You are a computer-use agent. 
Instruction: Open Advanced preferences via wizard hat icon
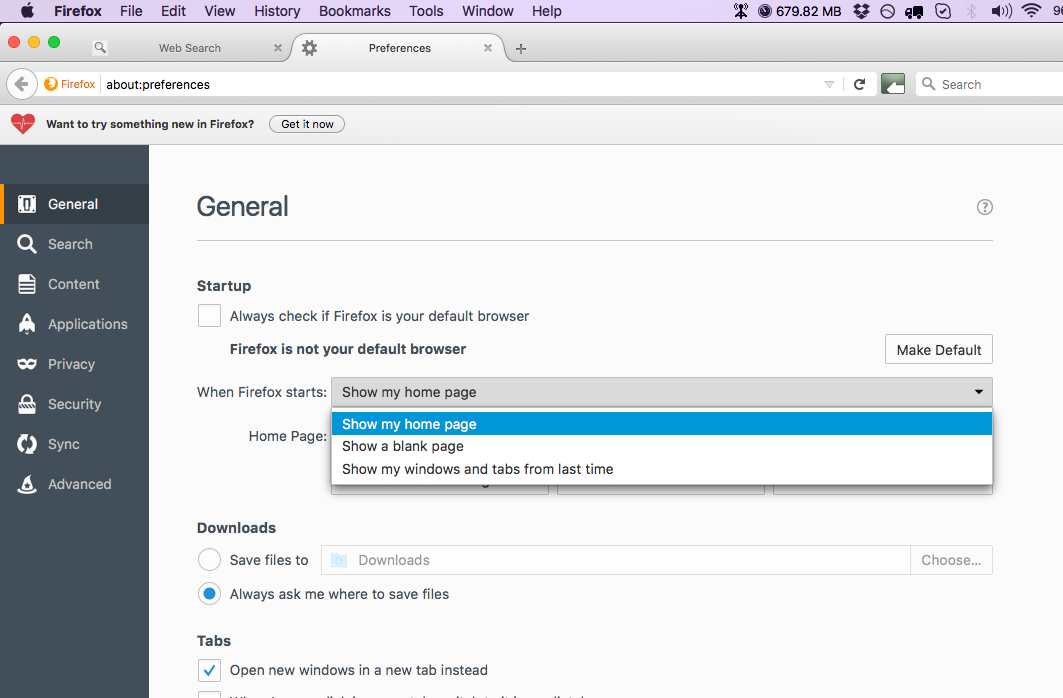pos(27,484)
